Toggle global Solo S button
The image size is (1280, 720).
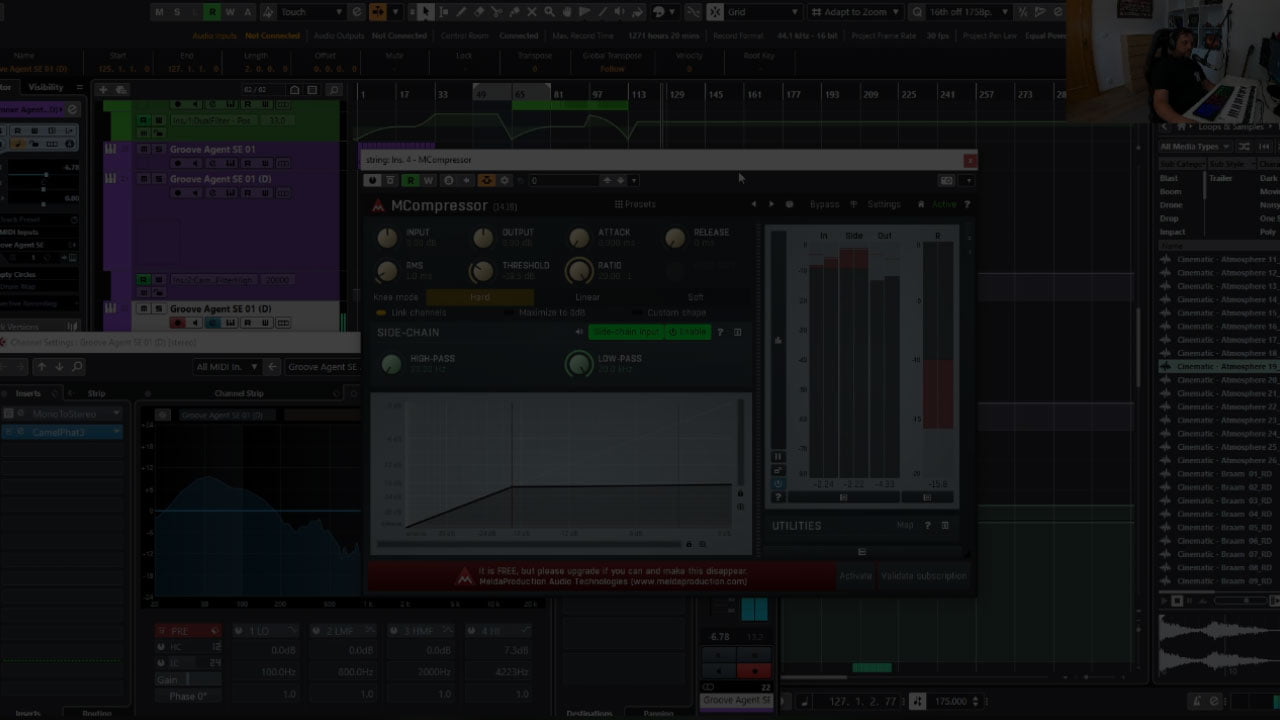[x=176, y=12]
